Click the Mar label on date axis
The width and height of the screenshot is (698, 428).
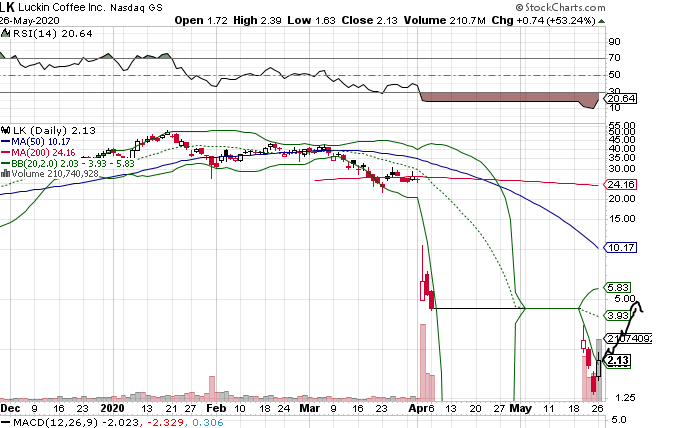(x=309, y=408)
